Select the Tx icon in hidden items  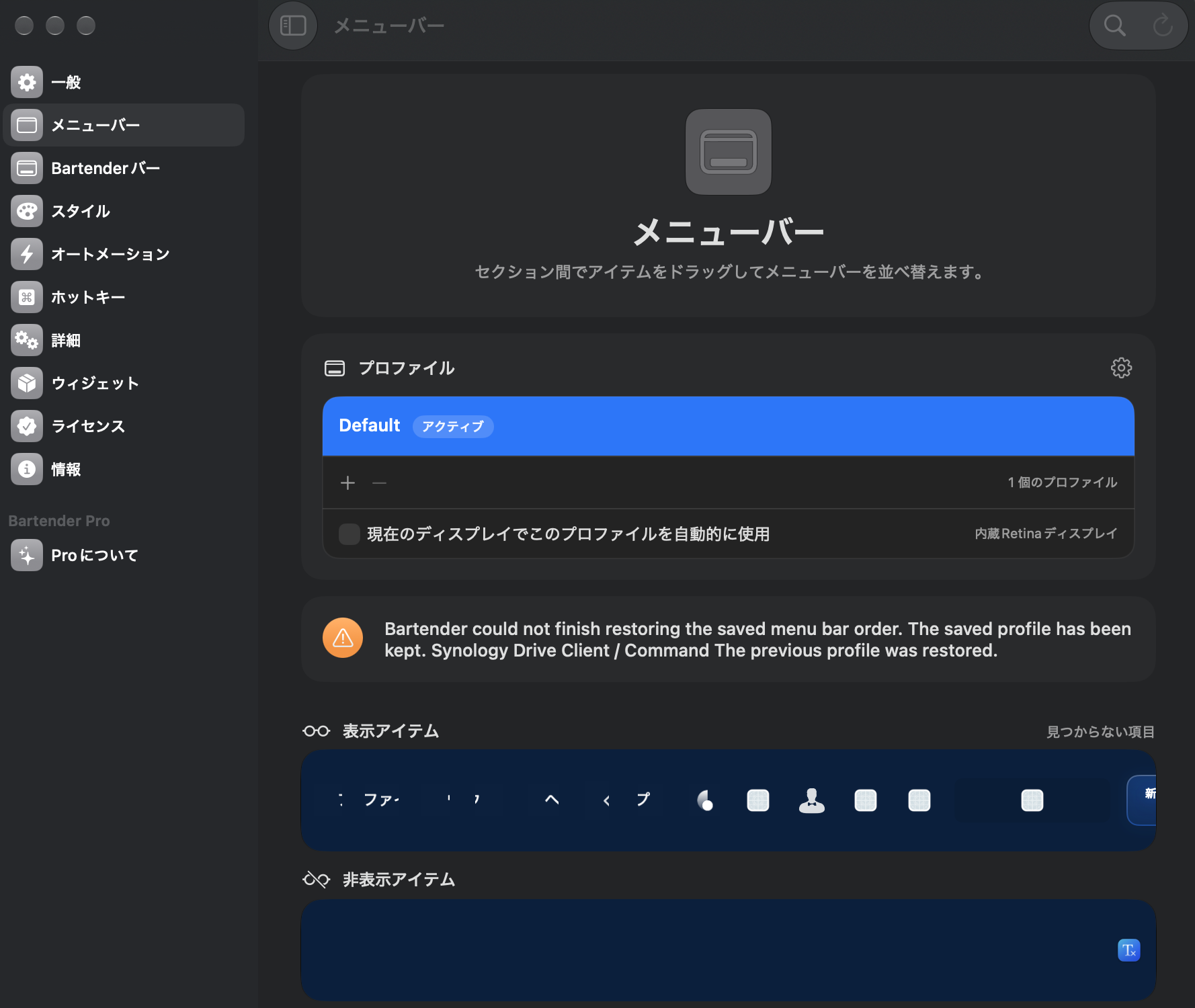point(1129,950)
